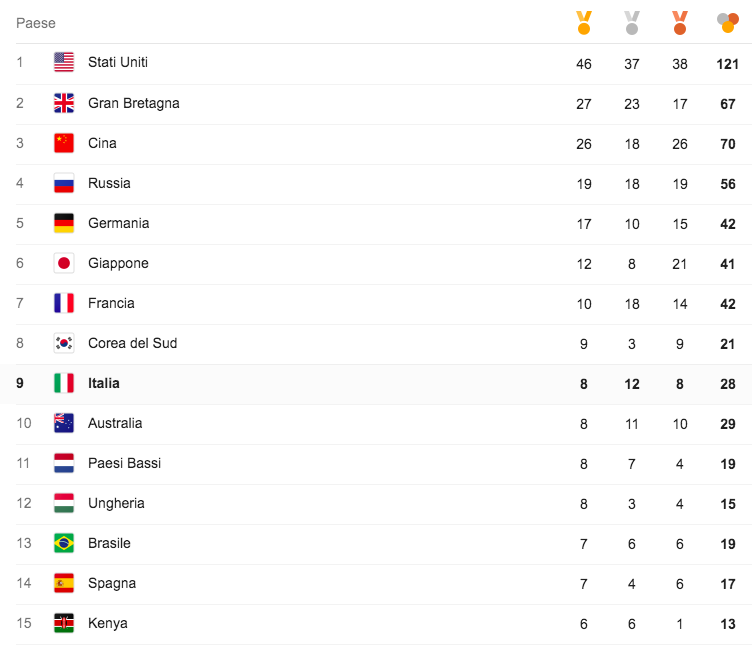Click the Kenya flag icon

[64, 623]
